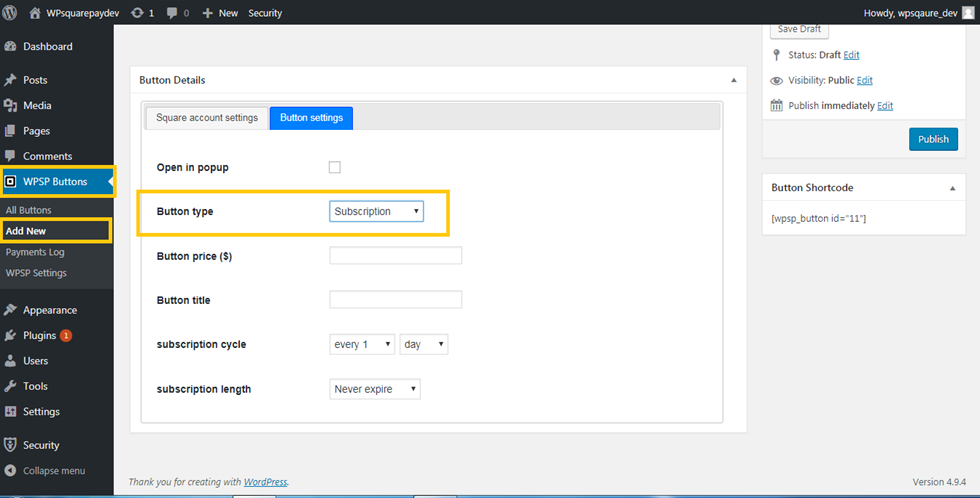Click the 'Button type' field label

(x=185, y=211)
